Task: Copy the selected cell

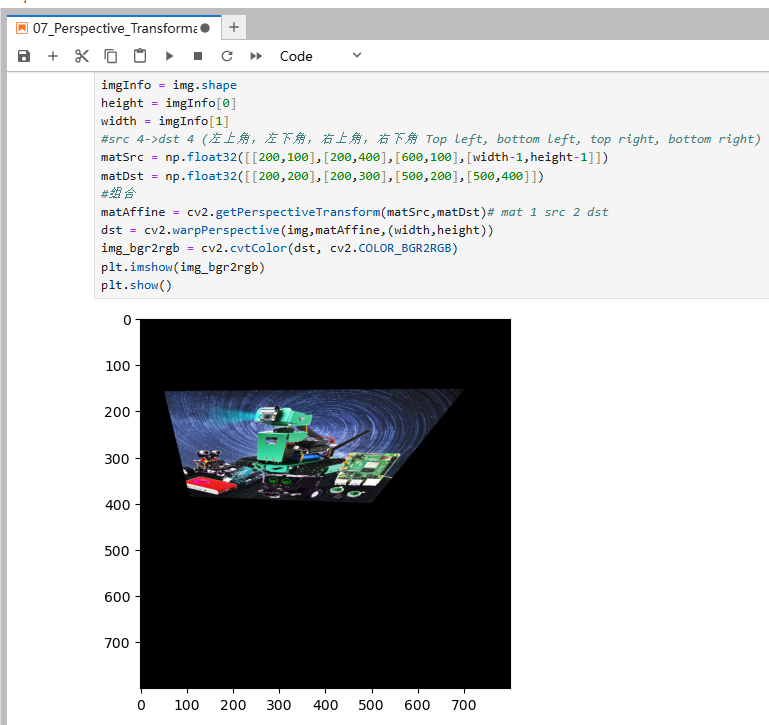Action: 111,56
